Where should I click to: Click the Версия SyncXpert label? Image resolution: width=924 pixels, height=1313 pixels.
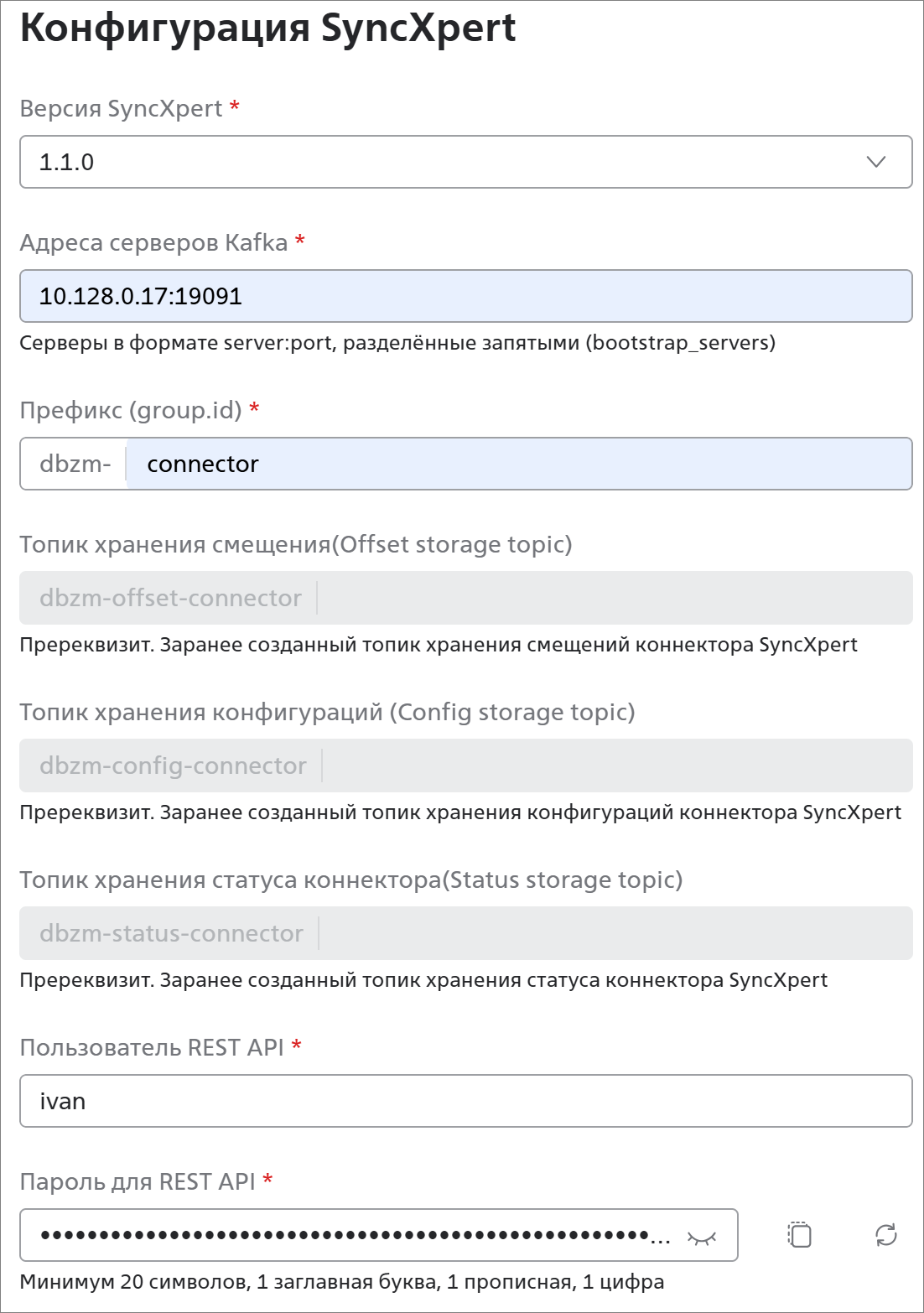[x=122, y=109]
